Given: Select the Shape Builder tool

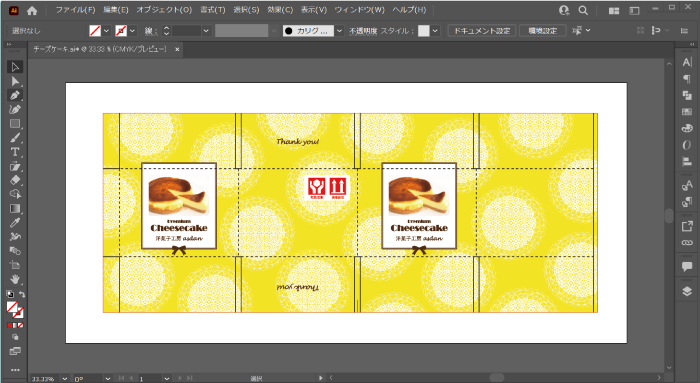Looking at the screenshot, I should click(x=15, y=194).
